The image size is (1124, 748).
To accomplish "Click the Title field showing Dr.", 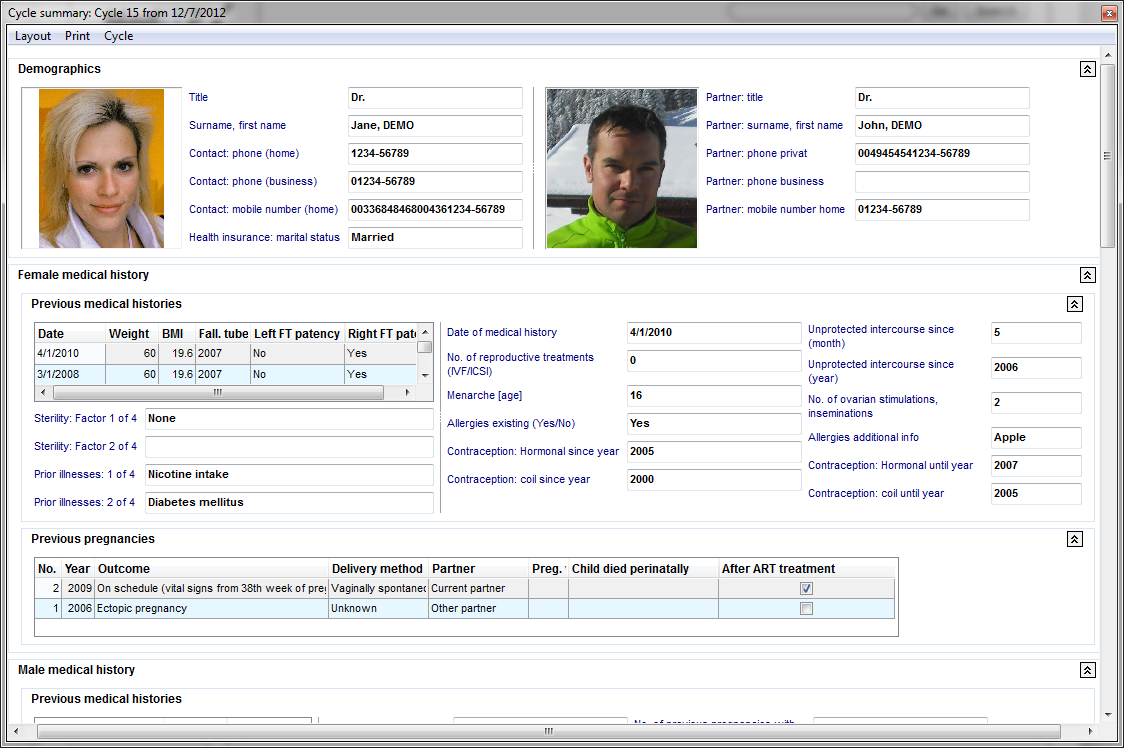I will tap(435, 98).
